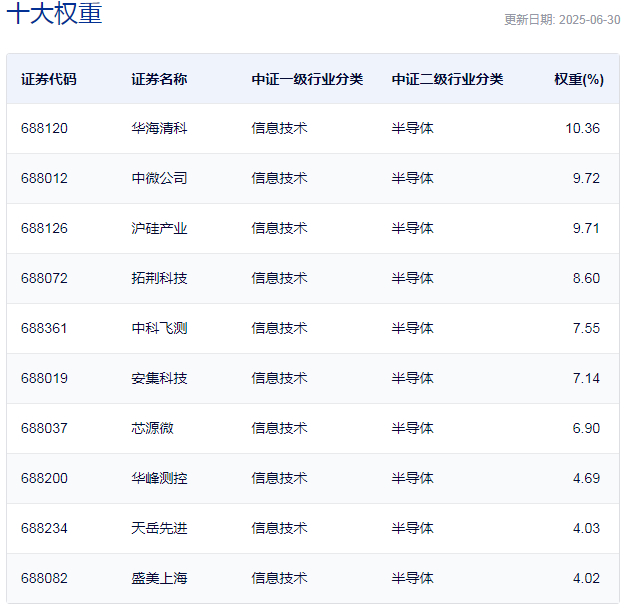Viewport: 625px width, 608px height.
Task: Select security code 688019
Action: (x=44, y=378)
